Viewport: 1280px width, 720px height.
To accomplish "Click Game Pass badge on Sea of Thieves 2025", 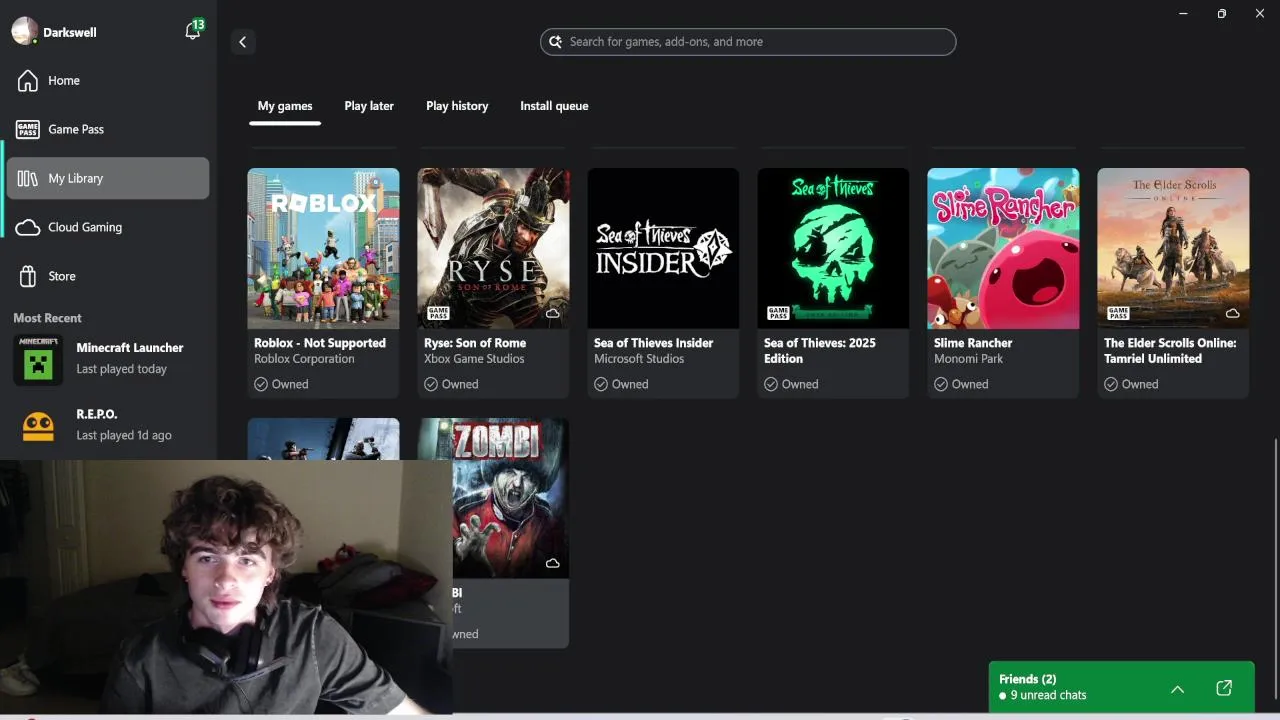I will (778, 313).
